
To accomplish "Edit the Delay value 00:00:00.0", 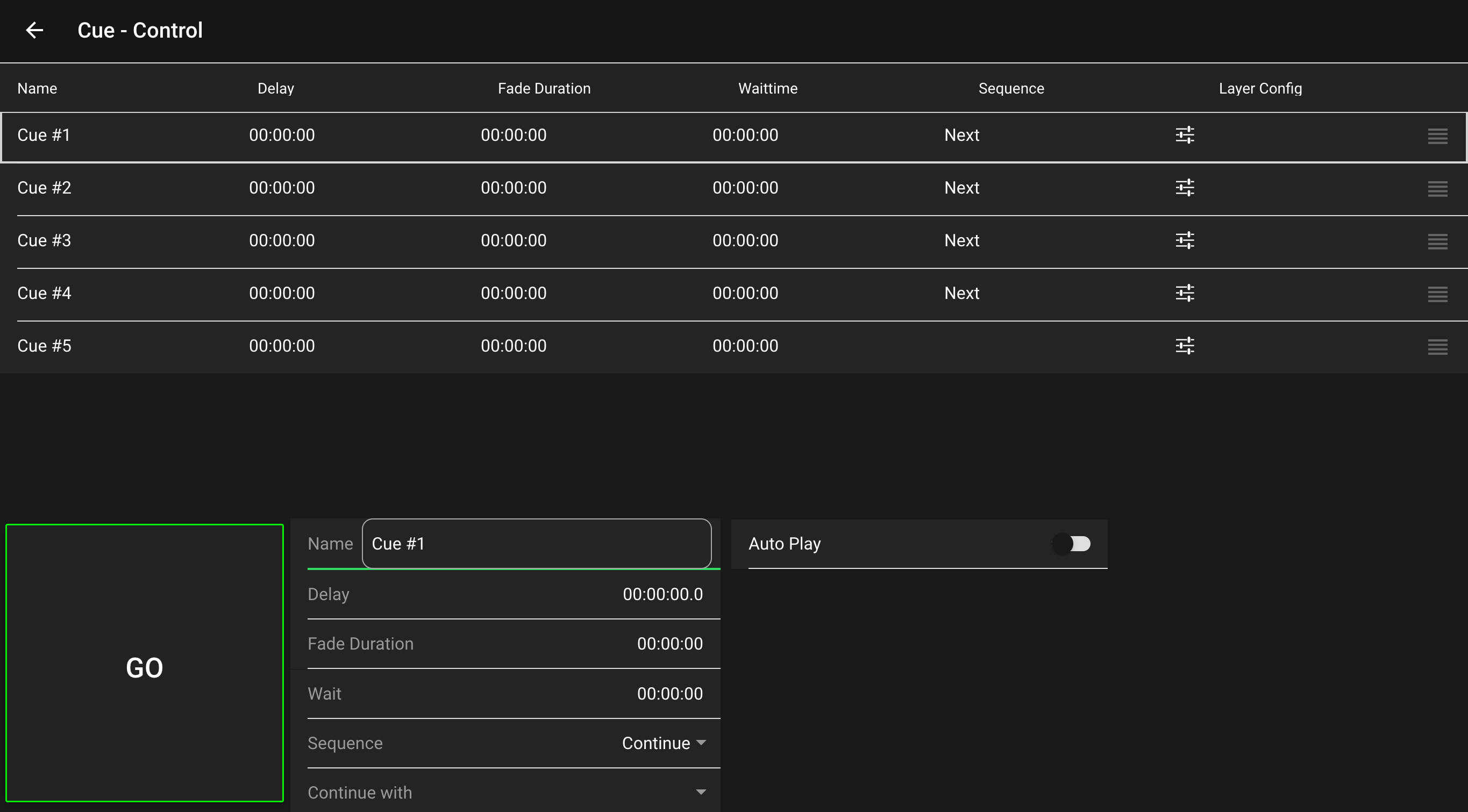I will point(662,594).
